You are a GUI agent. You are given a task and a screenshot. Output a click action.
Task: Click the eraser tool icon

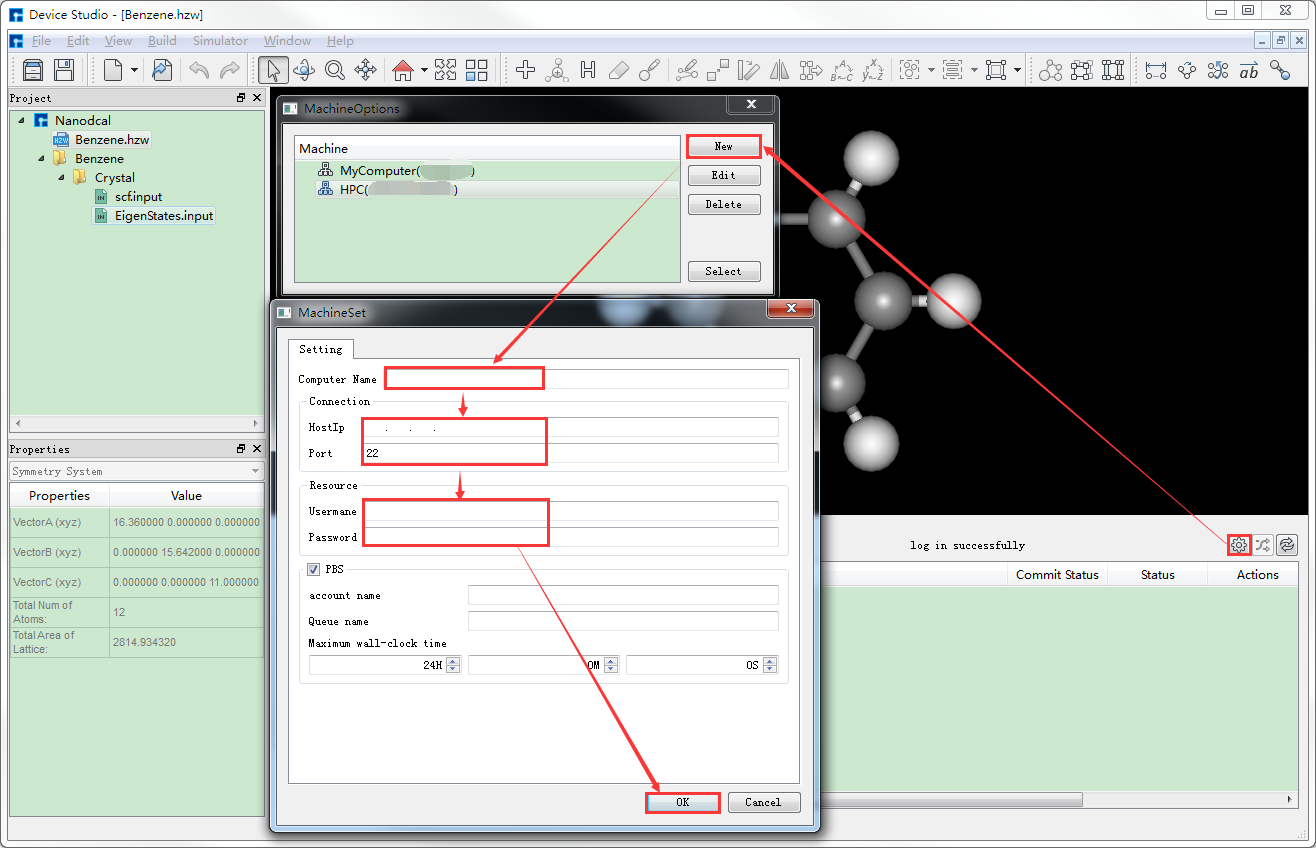[x=618, y=70]
